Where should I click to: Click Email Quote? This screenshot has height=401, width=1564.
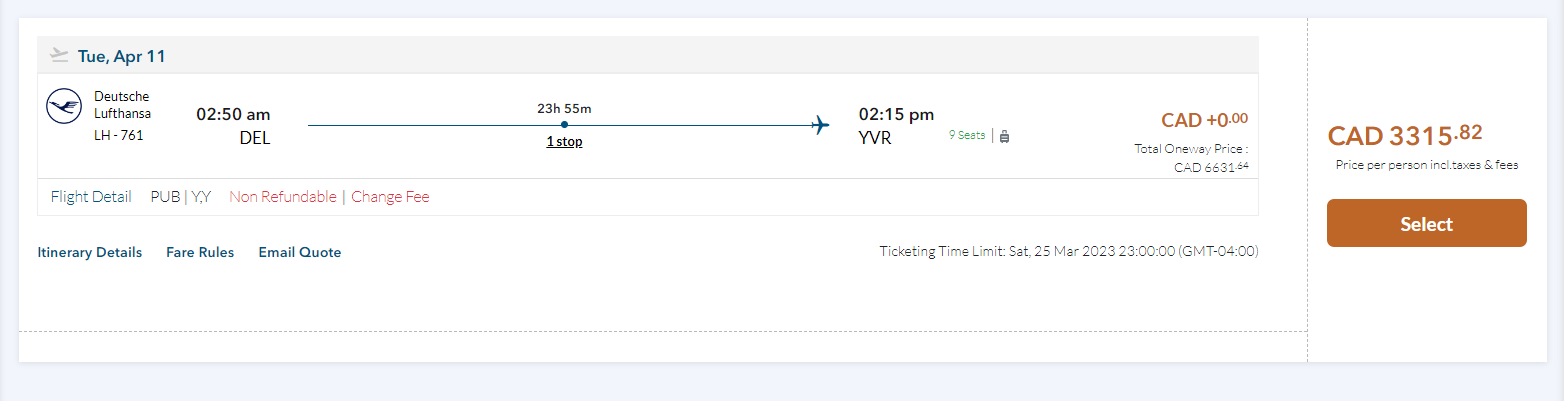[300, 252]
